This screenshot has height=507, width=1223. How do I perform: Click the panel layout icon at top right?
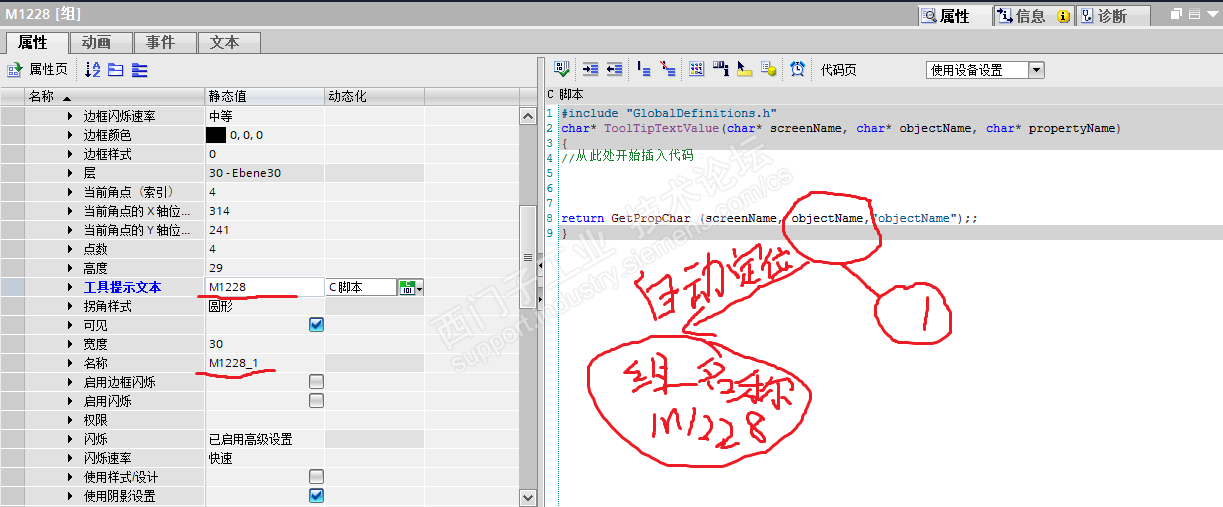click(1194, 15)
